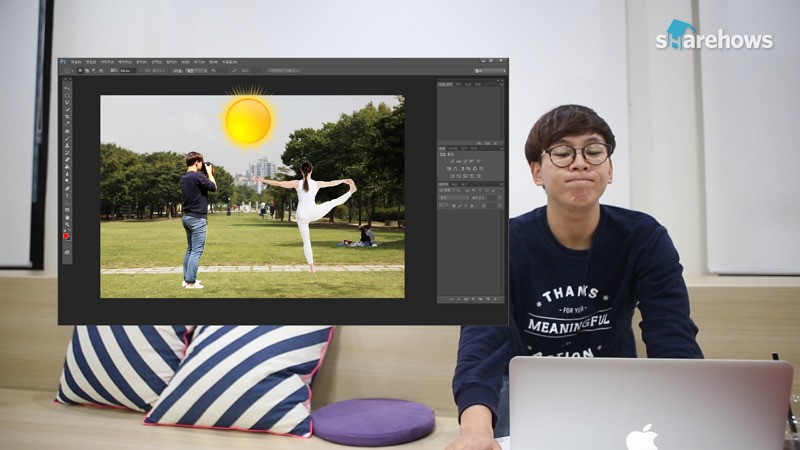The image size is (800, 450).
Task: Toggle Quick Mask mode button
Action: pyautogui.click(x=67, y=245)
